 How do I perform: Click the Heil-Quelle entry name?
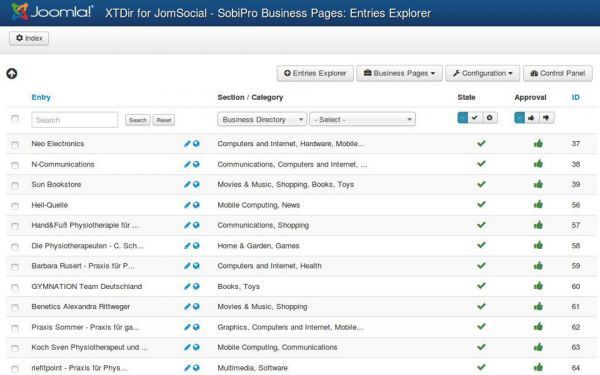coord(50,205)
